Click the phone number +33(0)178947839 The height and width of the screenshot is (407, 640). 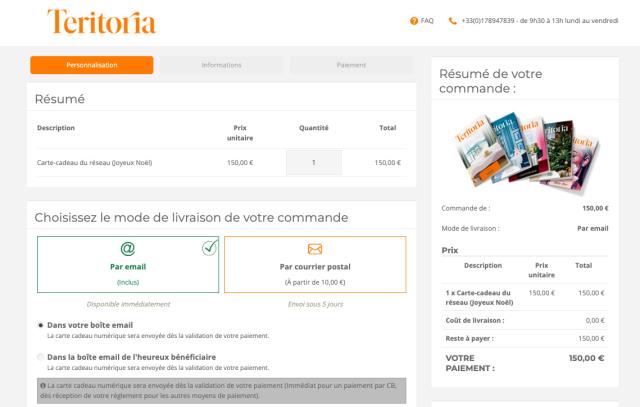[488, 21]
